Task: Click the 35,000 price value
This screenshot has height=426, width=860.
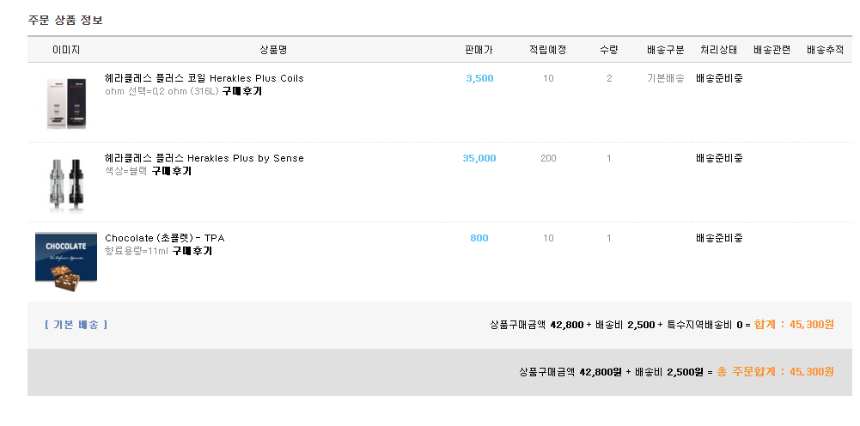Action: (479, 158)
